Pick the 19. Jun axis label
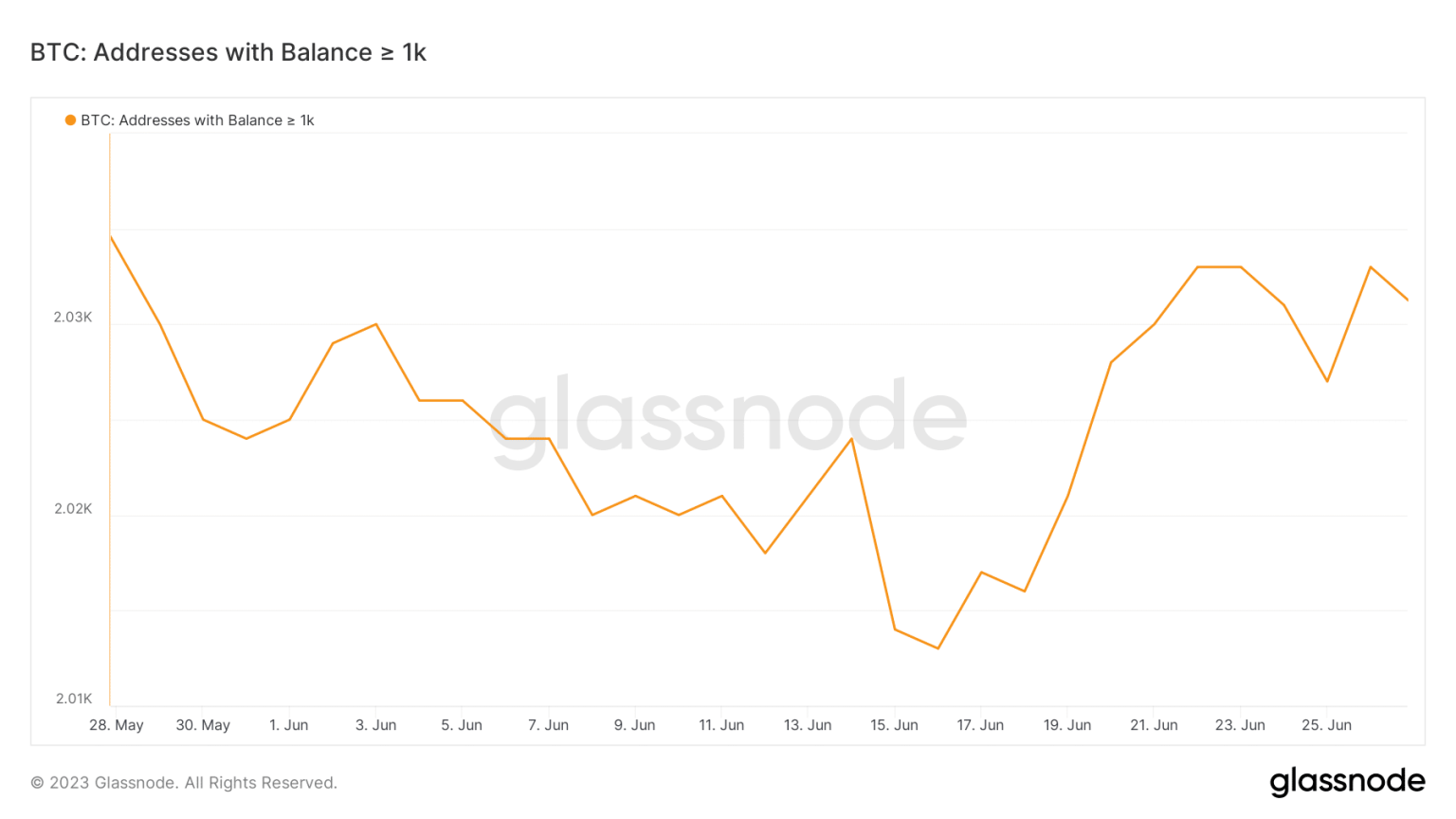This screenshot has height=819, width=1456. point(1067,725)
